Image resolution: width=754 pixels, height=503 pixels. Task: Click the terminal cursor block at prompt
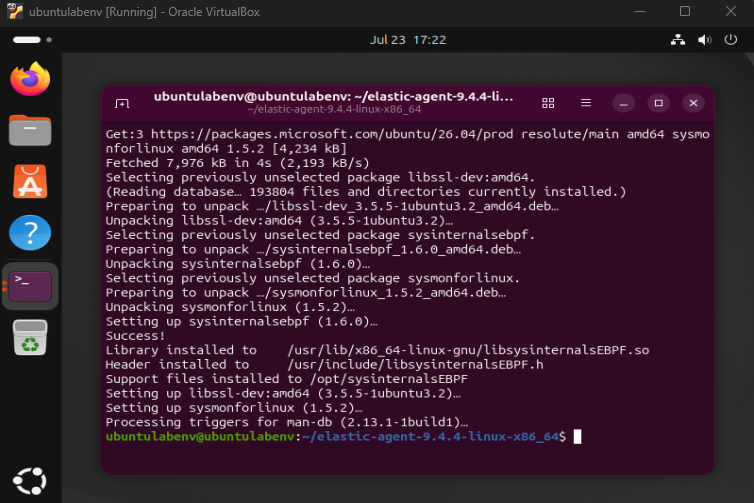tap(578, 437)
